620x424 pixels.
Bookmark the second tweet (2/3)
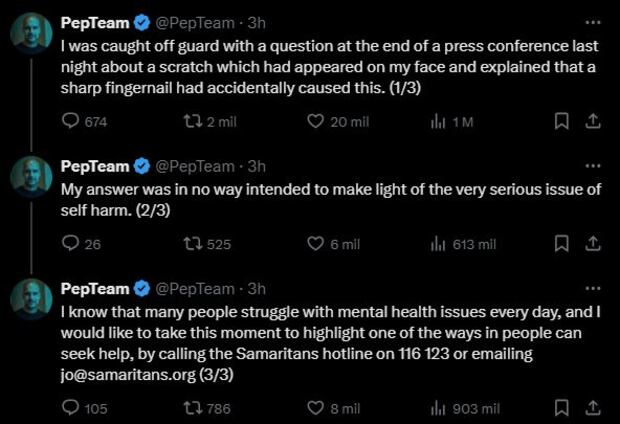click(x=561, y=243)
